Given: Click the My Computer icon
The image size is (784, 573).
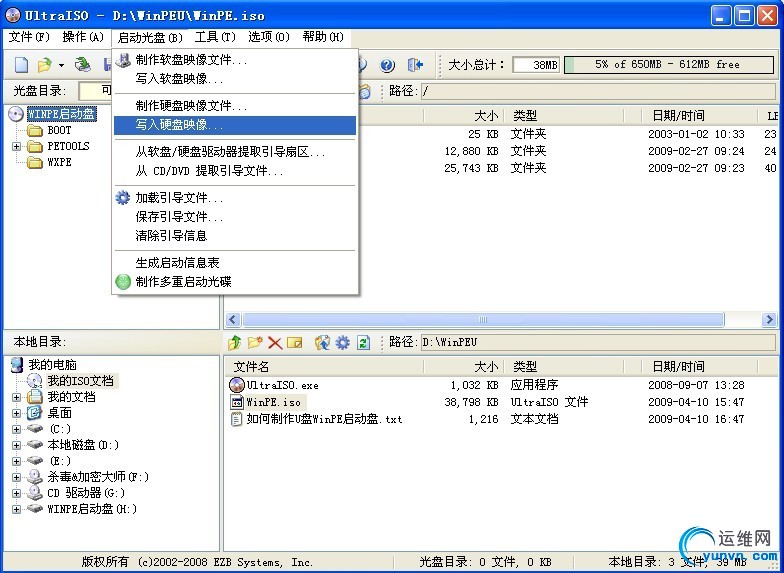Looking at the screenshot, I should click(x=17, y=364).
